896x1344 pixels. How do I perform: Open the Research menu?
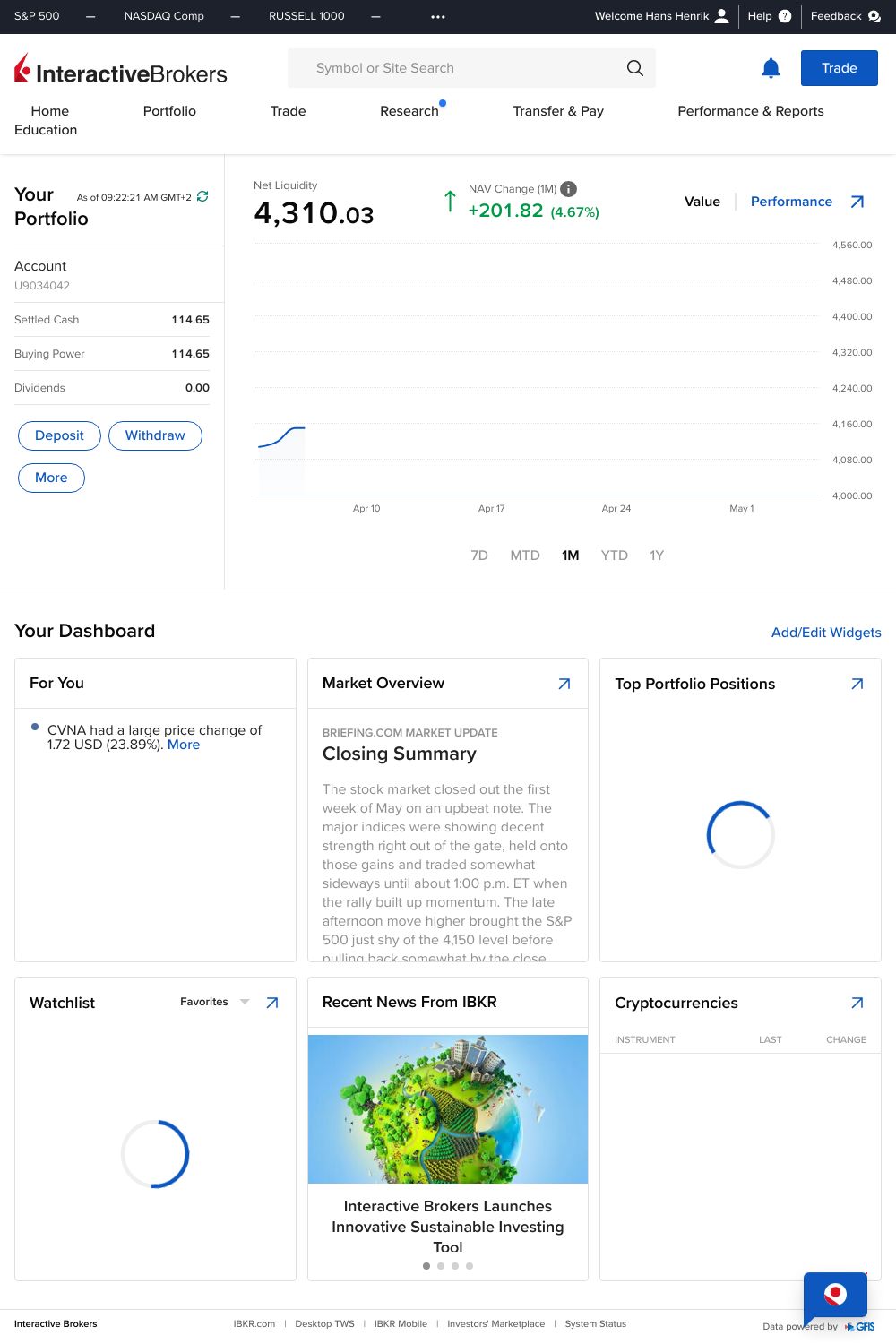409,111
